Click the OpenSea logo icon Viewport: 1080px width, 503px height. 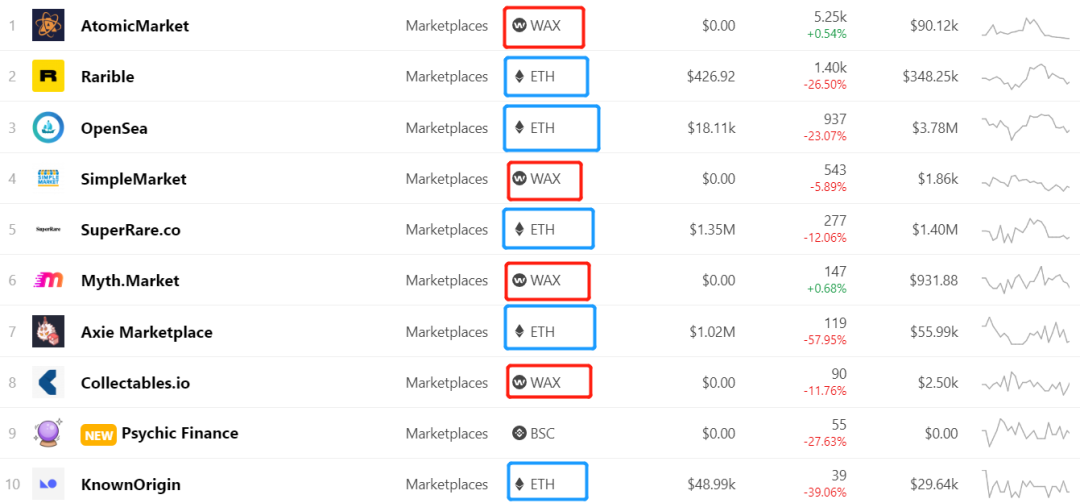click(x=48, y=127)
